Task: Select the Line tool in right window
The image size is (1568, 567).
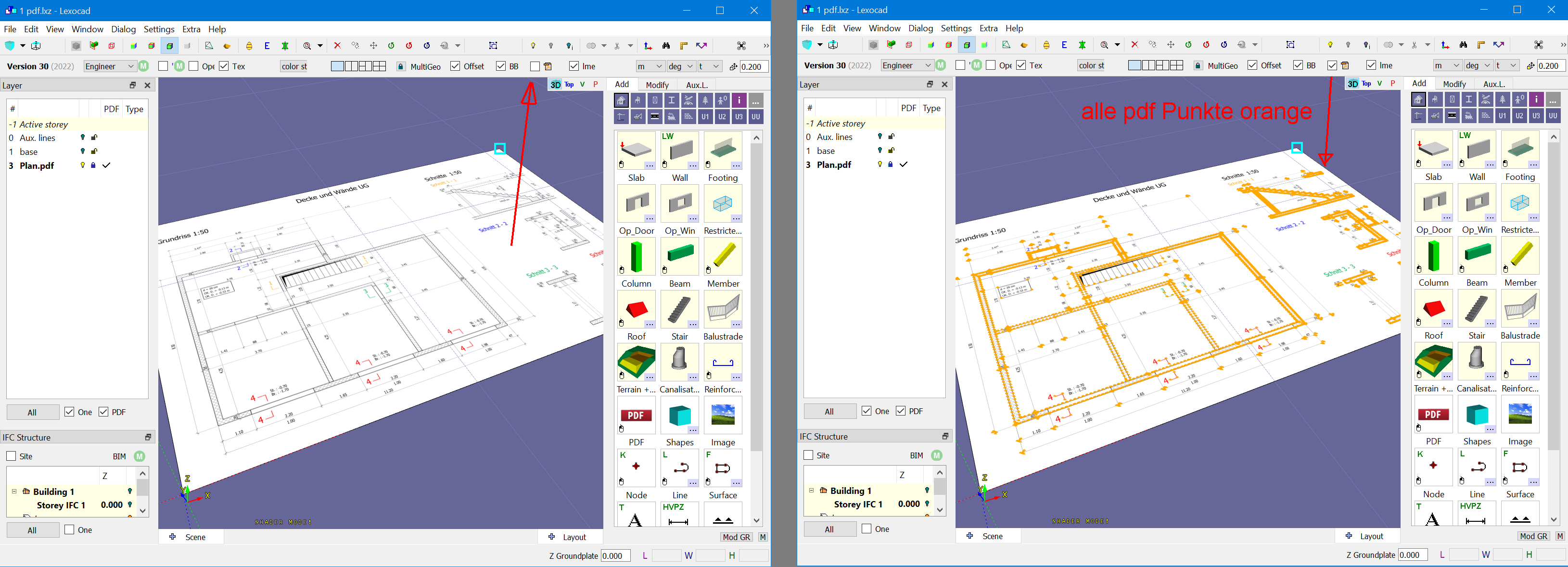Action: (1477, 467)
